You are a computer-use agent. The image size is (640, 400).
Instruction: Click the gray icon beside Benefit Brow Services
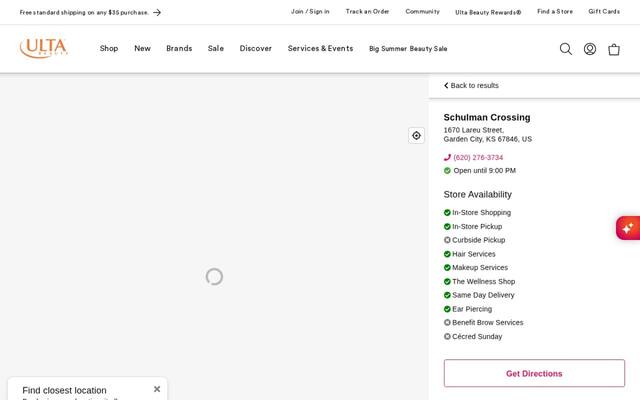tap(447, 322)
